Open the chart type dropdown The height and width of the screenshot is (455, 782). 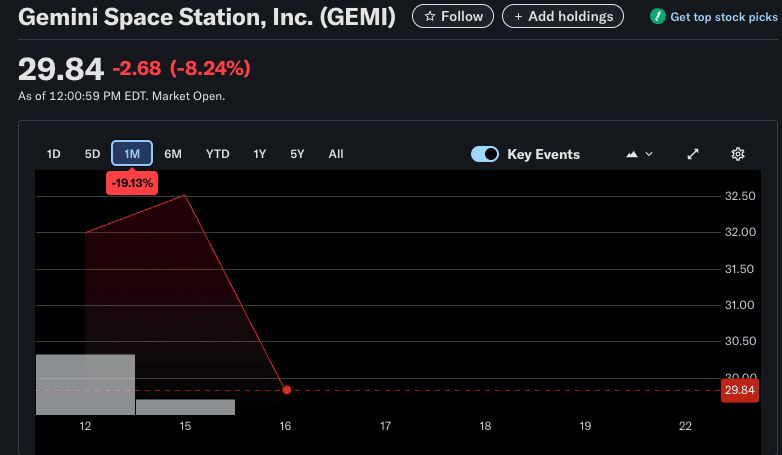[x=639, y=154]
